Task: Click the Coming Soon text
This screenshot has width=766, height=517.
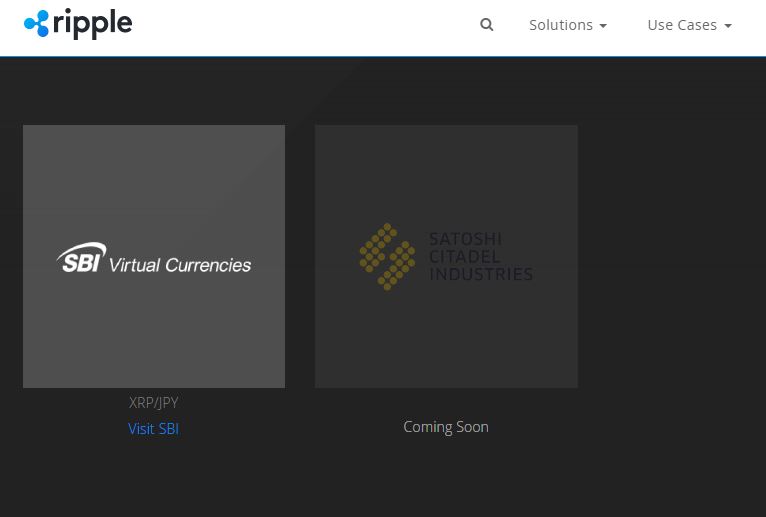Action: [x=446, y=427]
